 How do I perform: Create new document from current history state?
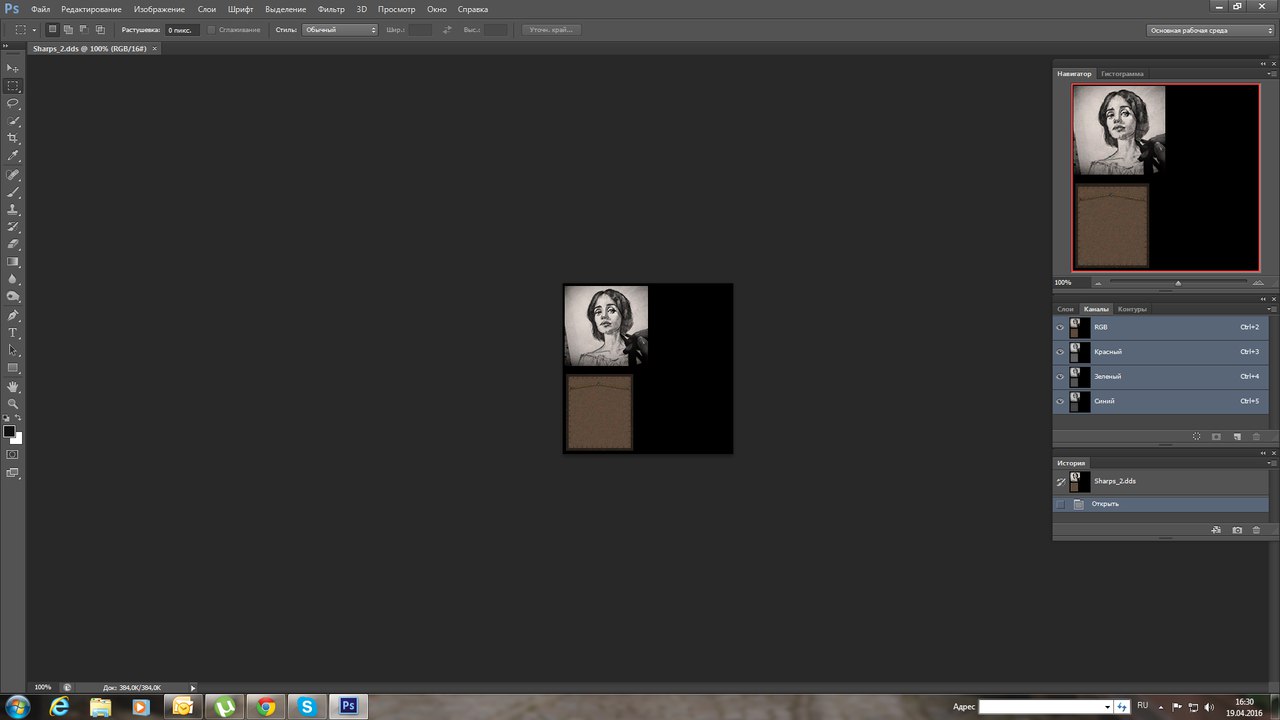tap(1216, 530)
